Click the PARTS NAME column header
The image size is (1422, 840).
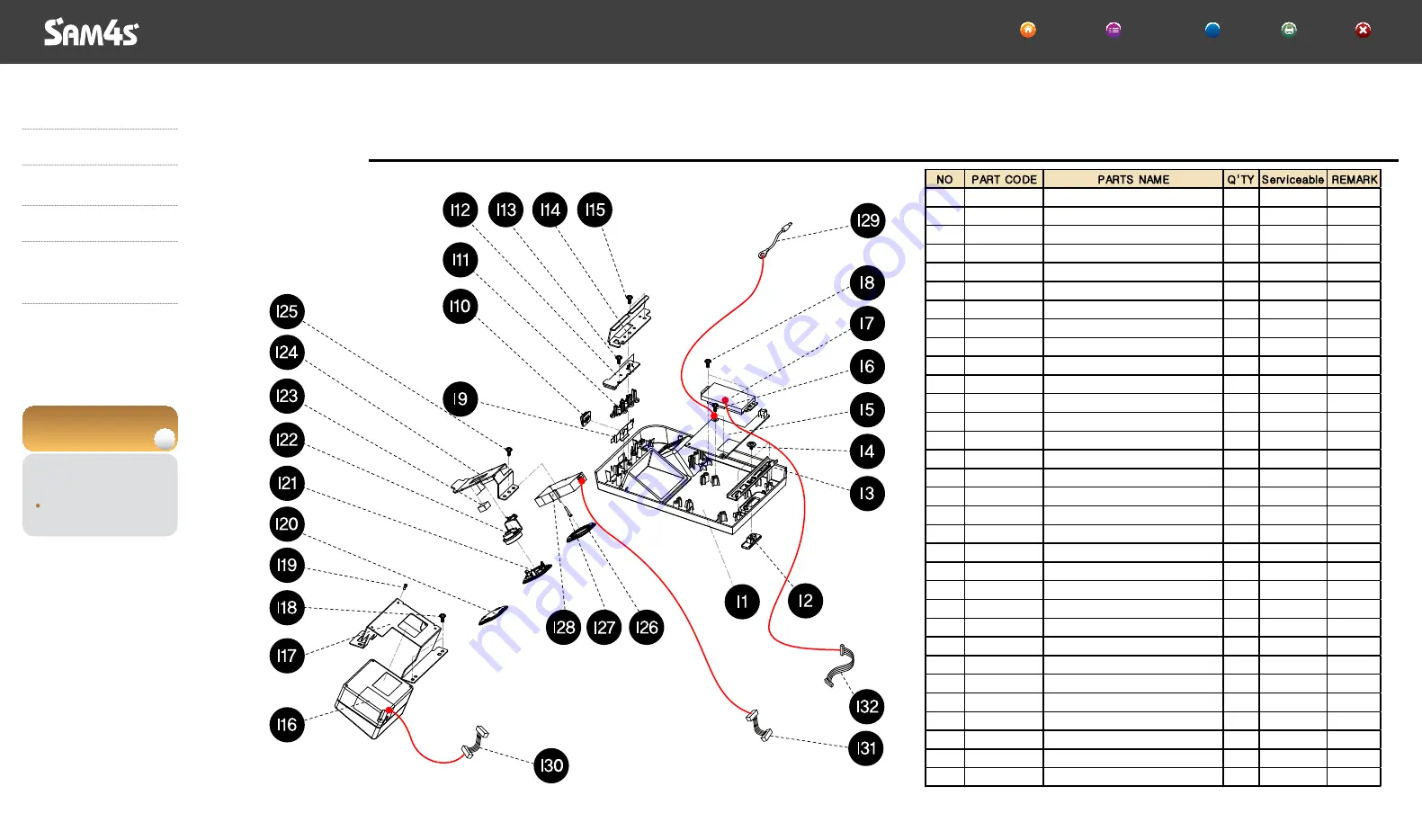[1133, 180]
